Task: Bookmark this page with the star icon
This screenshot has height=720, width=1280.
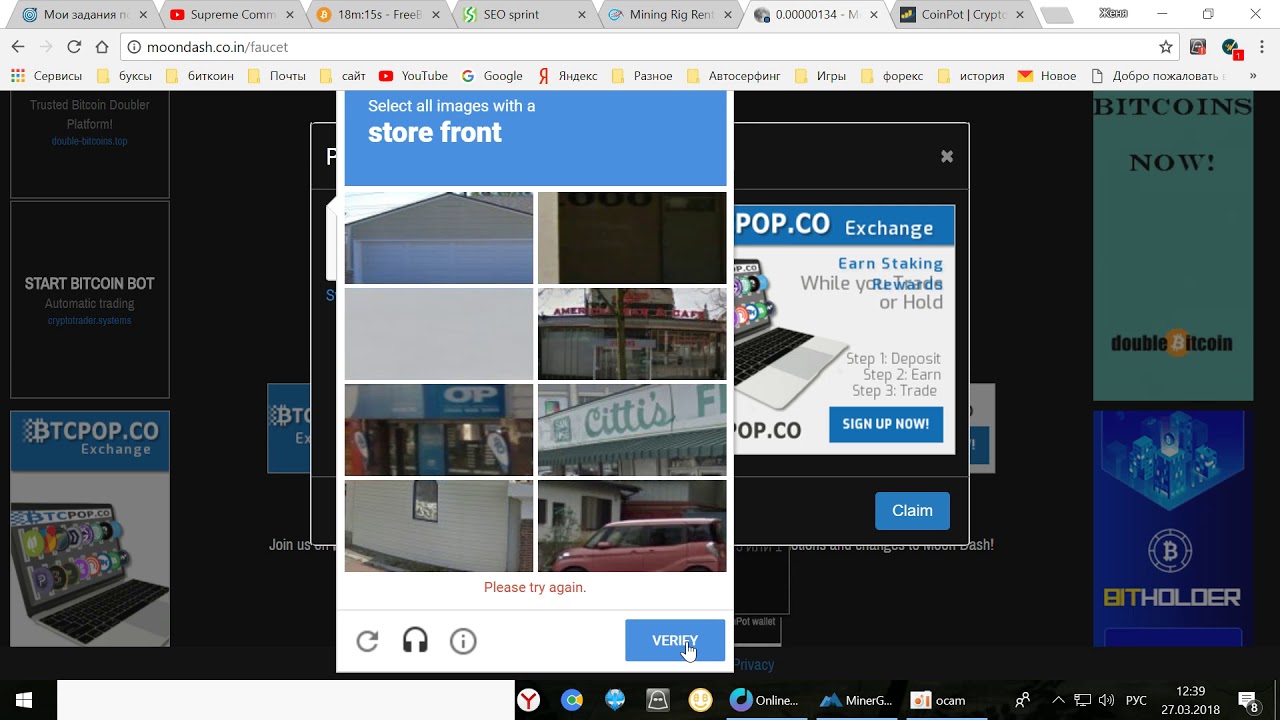Action: 1166,47
